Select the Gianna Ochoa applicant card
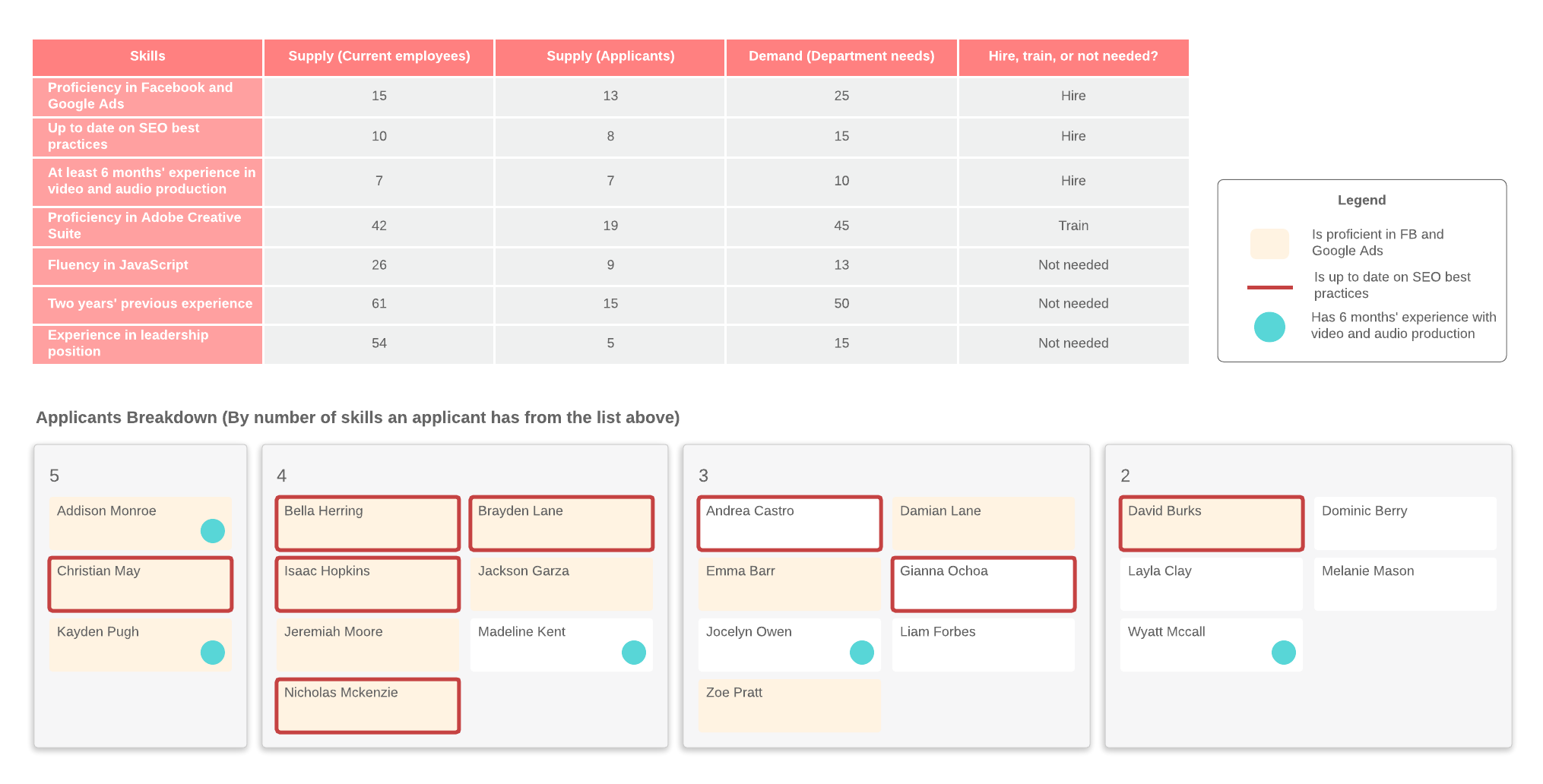 click(x=984, y=583)
